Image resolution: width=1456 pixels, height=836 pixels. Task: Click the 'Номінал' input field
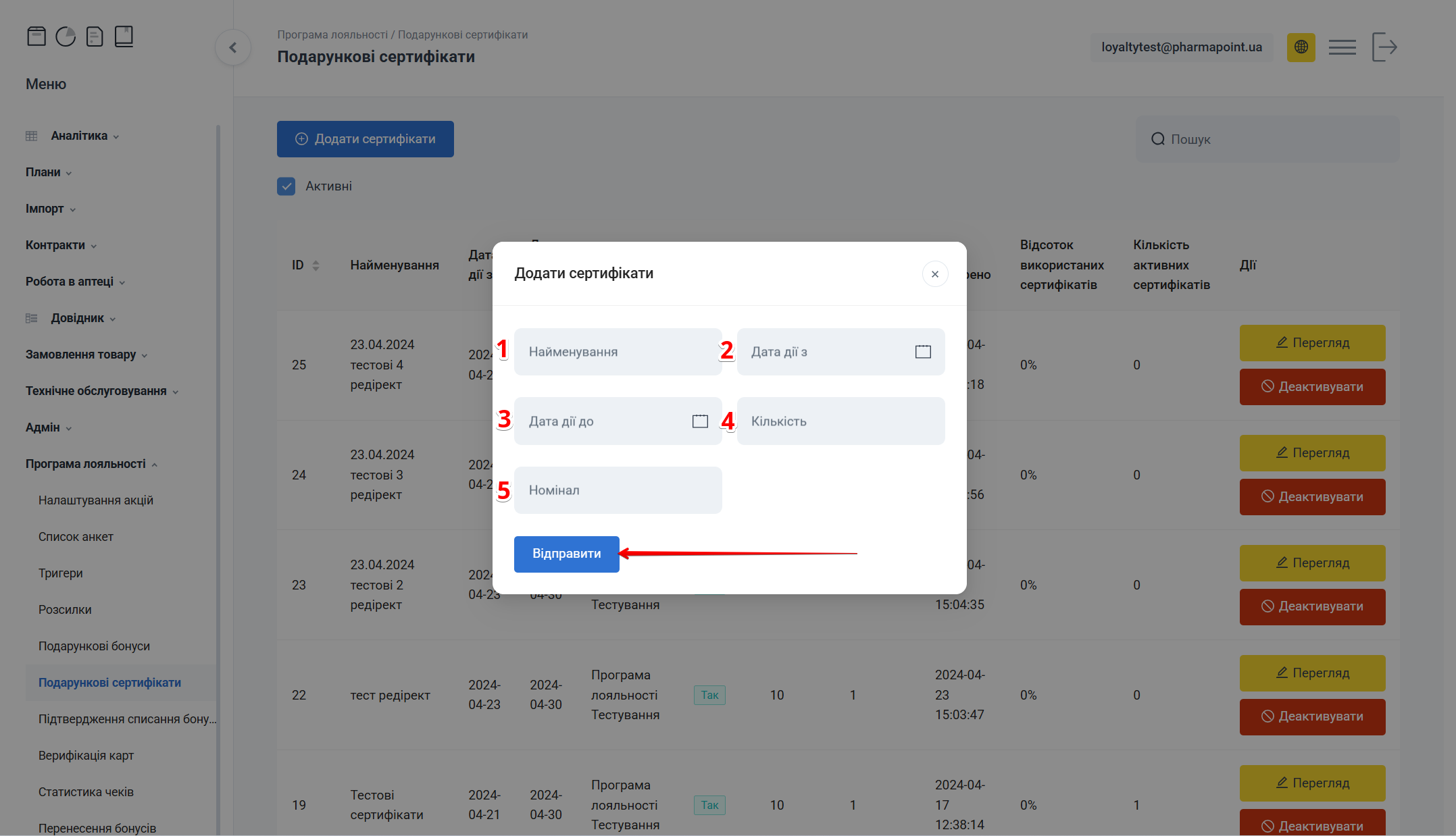click(618, 490)
